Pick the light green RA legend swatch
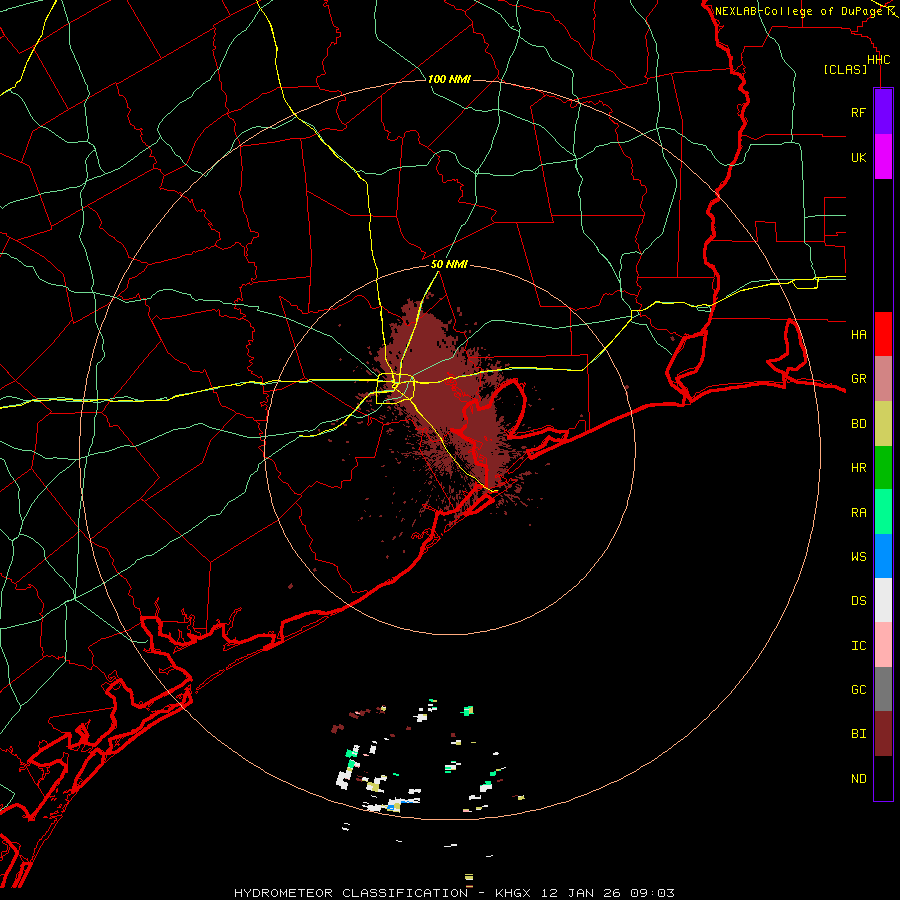This screenshot has width=900, height=900. [883, 512]
